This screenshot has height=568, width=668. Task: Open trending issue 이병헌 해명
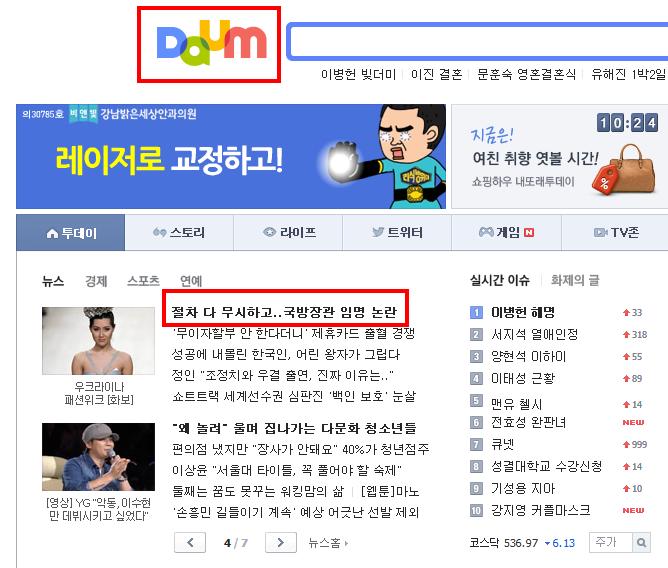tap(523, 312)
